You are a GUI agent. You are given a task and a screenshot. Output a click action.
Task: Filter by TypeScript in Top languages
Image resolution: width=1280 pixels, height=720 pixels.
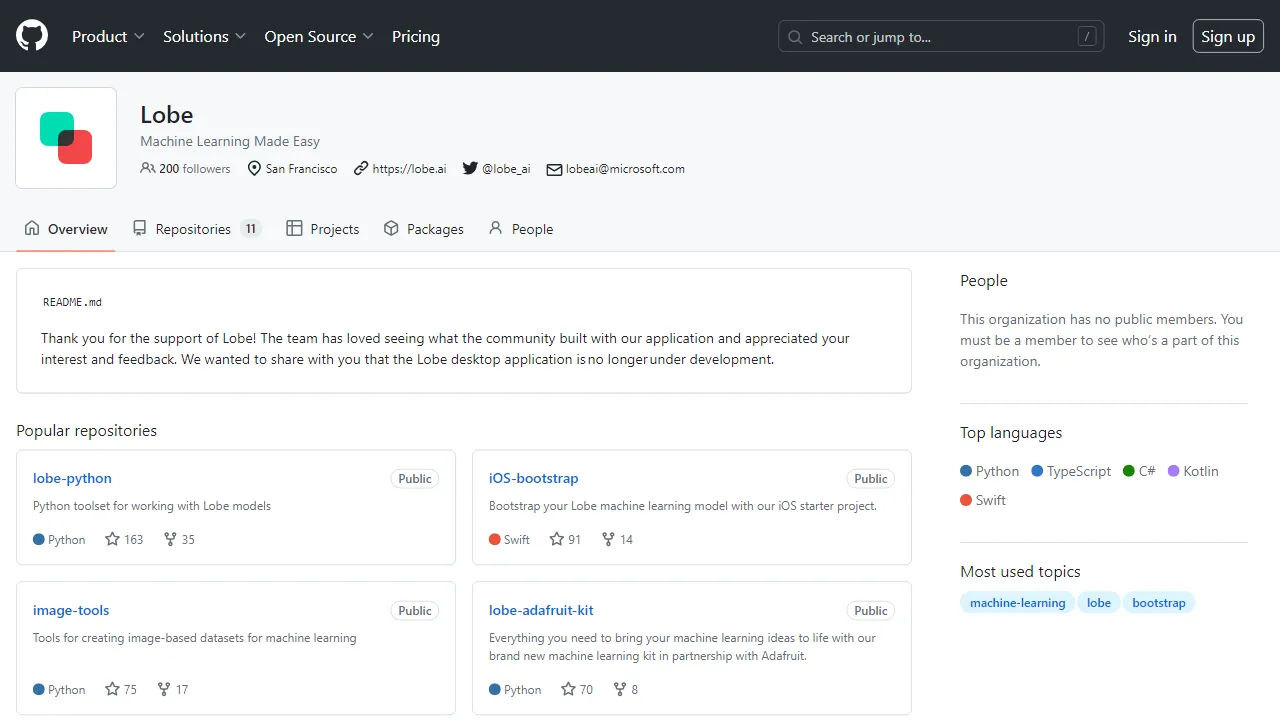tap(1071, 471)
